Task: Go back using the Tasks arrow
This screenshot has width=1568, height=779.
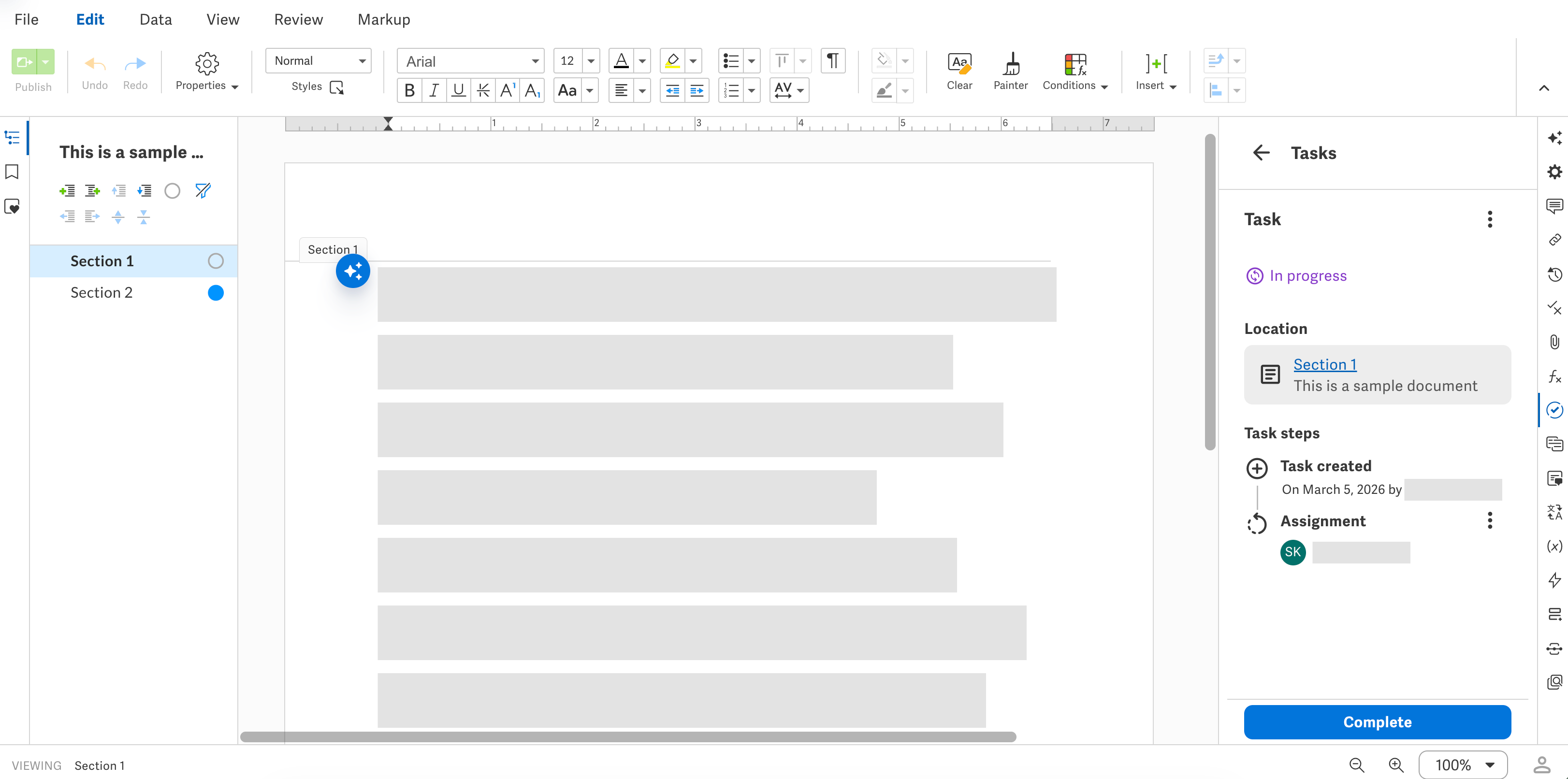Action: point(1261,153)
